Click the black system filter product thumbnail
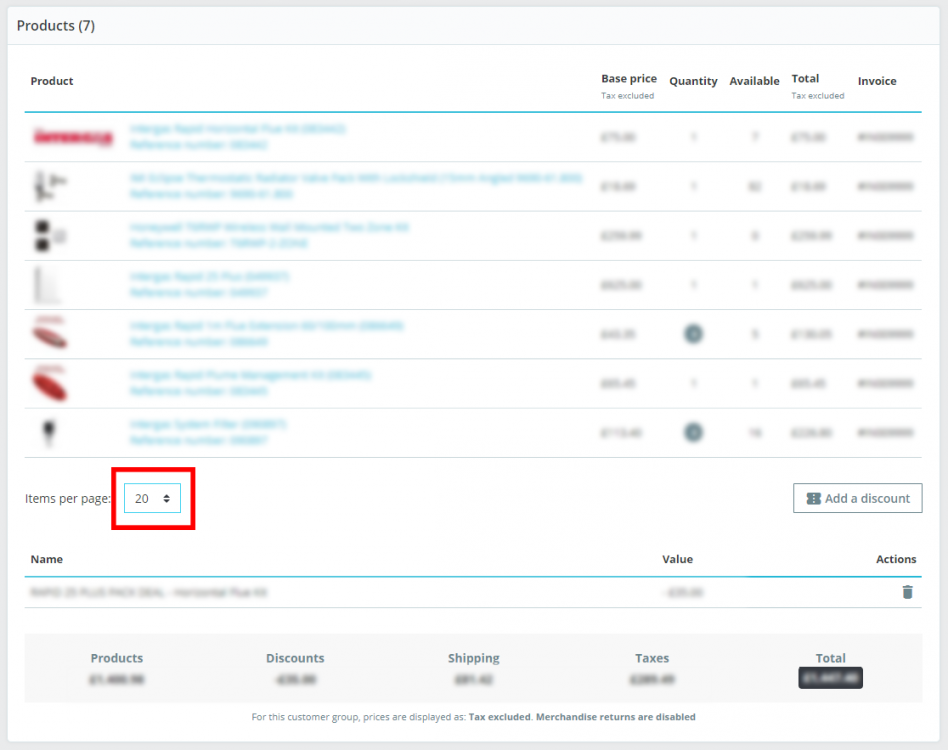The width and height of the screenshot is (948, 750). tap(49, 432)
